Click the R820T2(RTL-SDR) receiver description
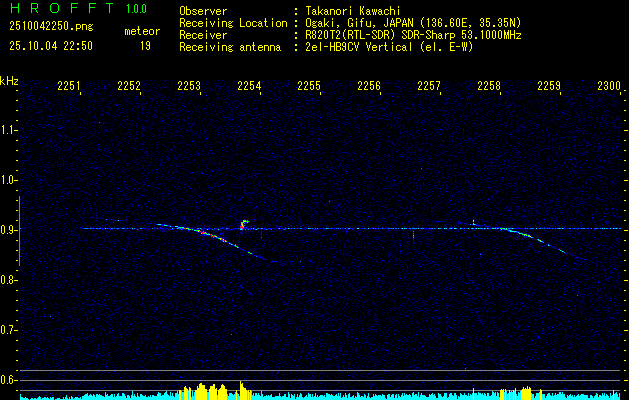Viewport: 629px width, 400px height. (413, 35)
